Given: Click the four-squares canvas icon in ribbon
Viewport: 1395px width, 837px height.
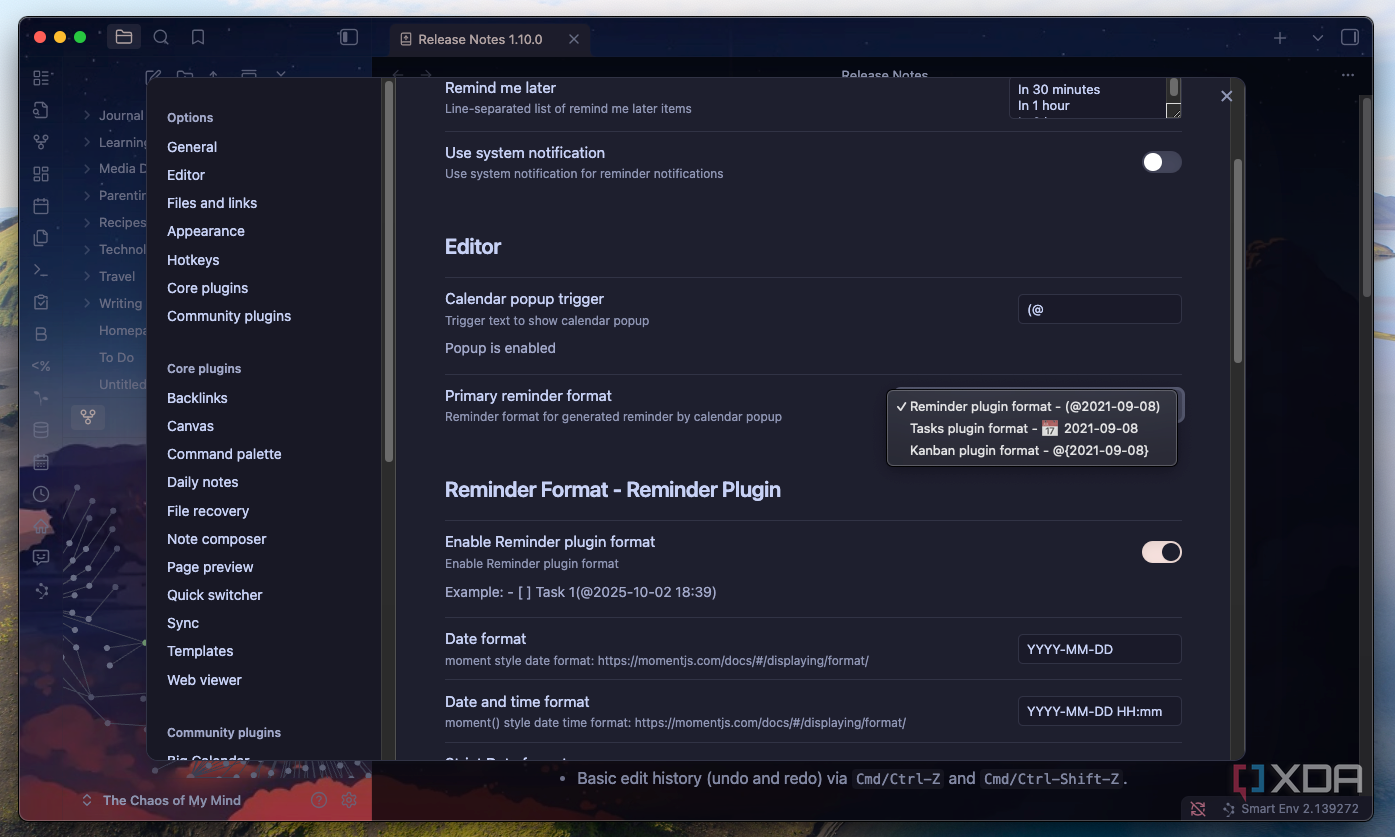Looking at the screenshot, I should pyautogui.click(x=41, y=174).
